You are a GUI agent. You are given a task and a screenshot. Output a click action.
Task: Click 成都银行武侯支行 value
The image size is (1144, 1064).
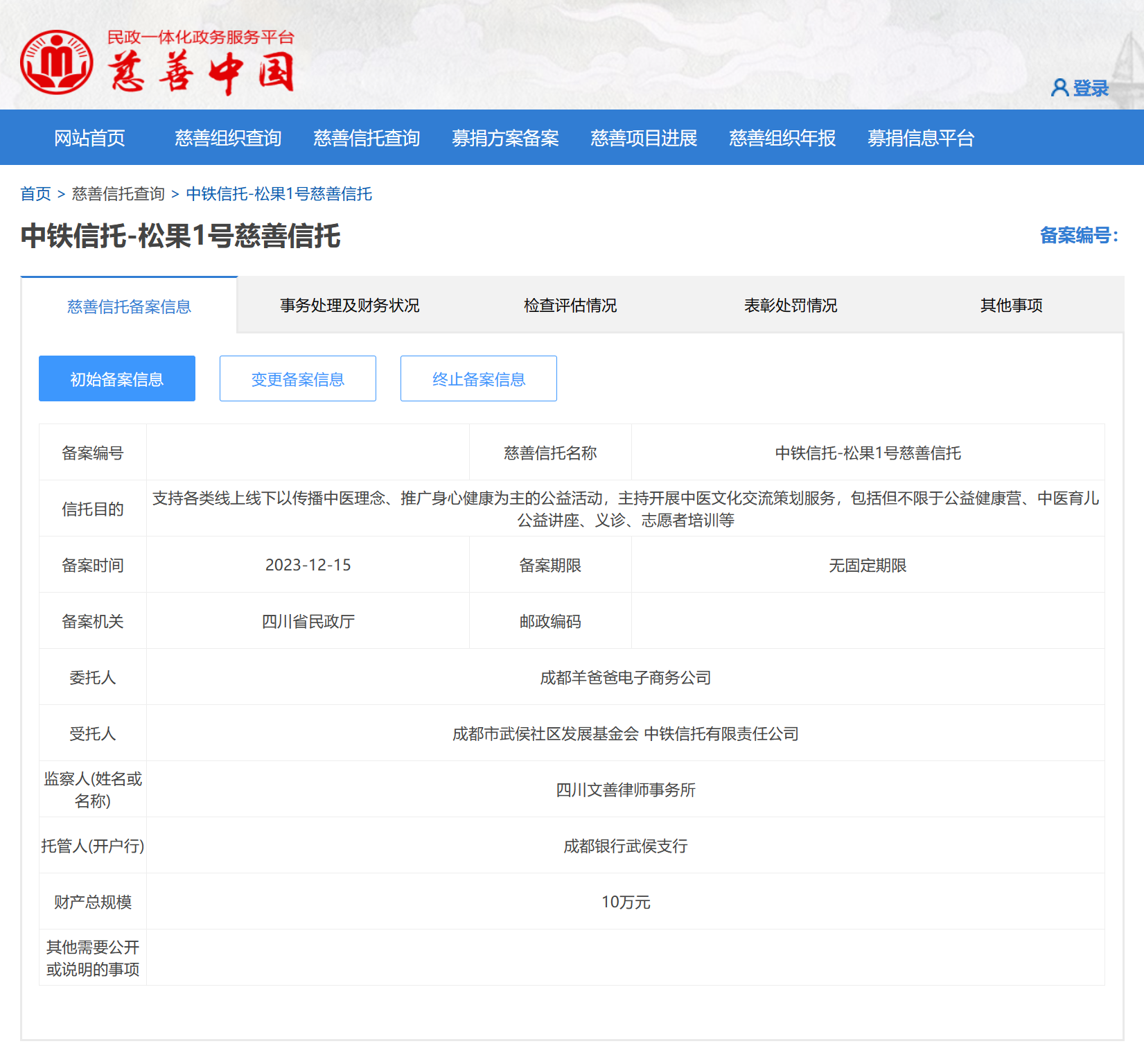[x=626, y=846]
